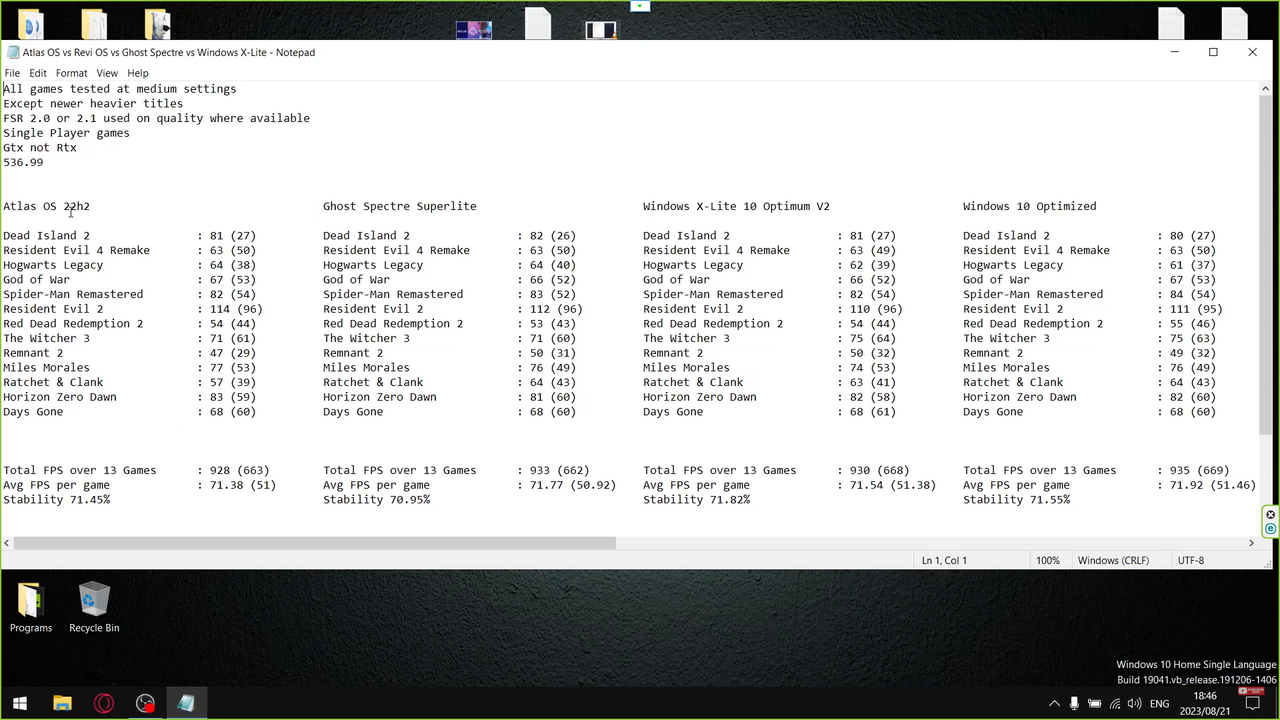The width and height of the screenshot is (1280, 720).
Task: Click the 'Windows X-Lite 10 Optimum V2' heading
Action: click(x=736, y=206)
